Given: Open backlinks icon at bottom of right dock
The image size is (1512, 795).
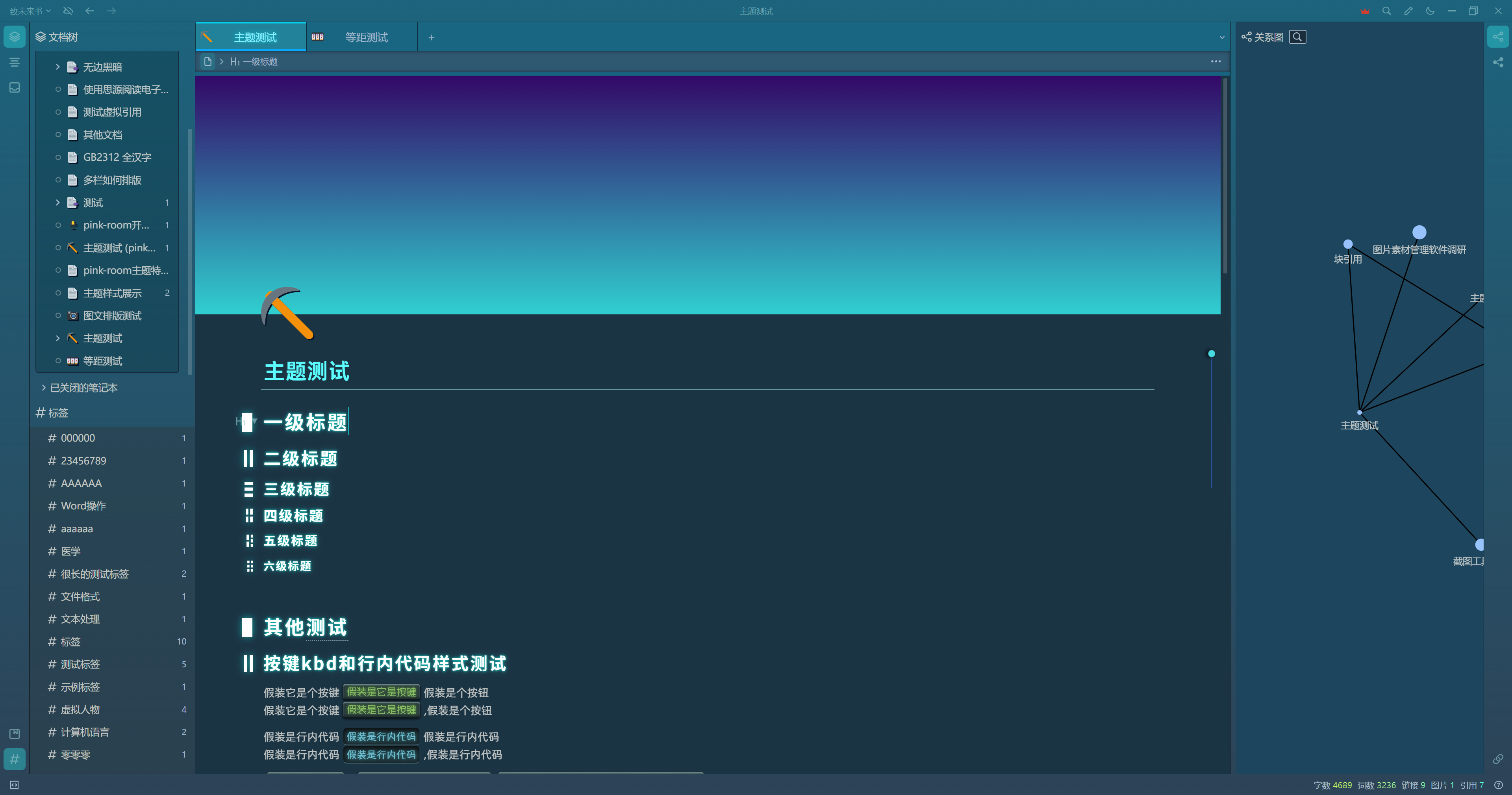Looking at the screenshot, I should 1498,759.
